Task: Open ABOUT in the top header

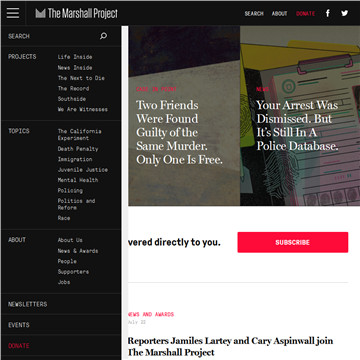Action: click(279, 14)
